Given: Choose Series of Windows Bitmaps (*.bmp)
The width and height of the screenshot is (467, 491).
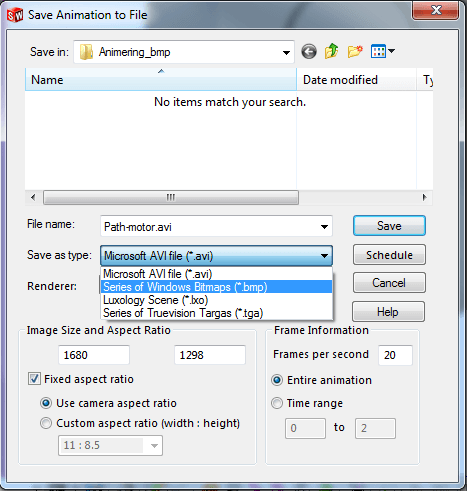Looking at the screenshot, I should point(216,287).
